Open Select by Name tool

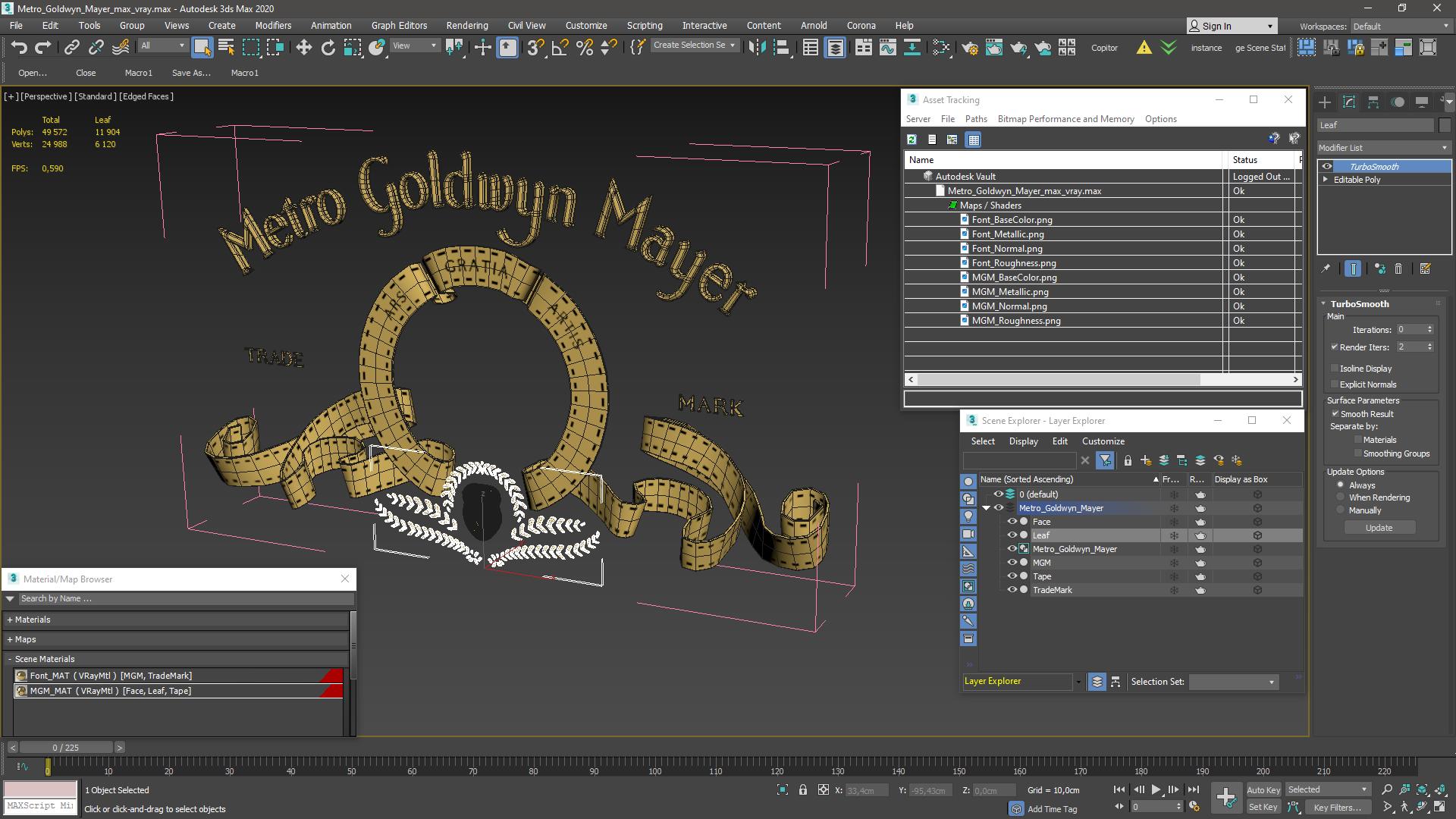click(x=226, y=48)
